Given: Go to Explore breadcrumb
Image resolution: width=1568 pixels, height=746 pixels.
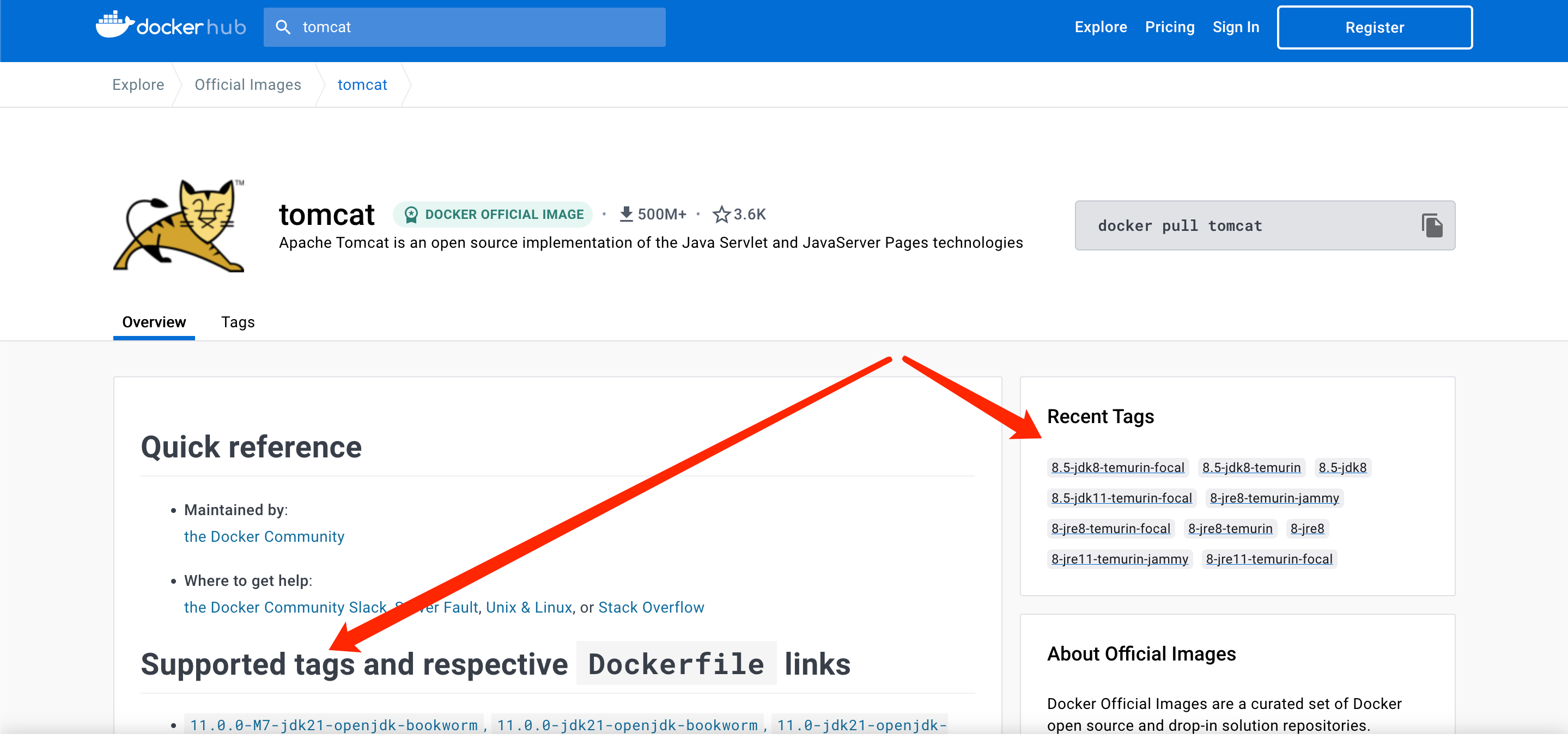Looking at the screenshot, I should point(138,84).
